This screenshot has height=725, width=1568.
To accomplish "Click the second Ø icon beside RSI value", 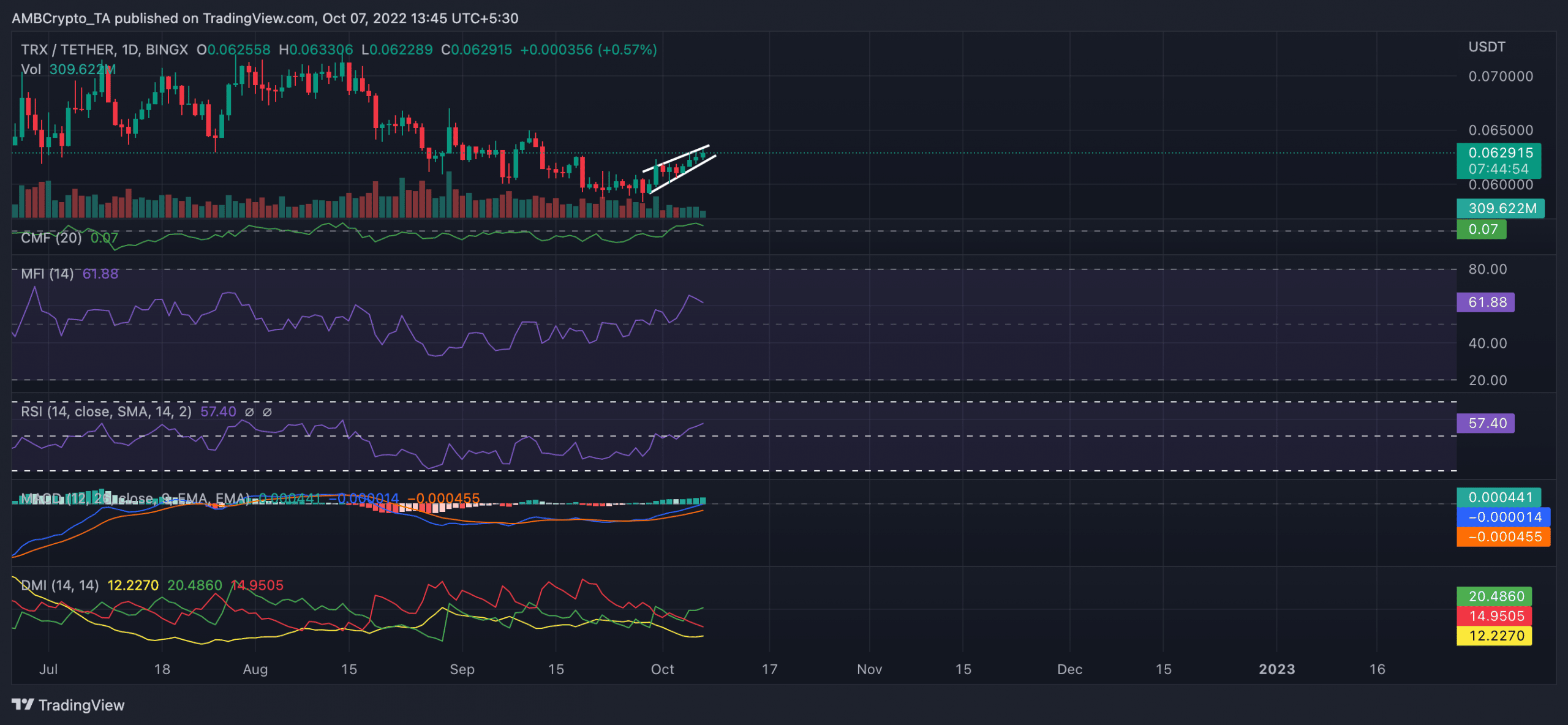I will click(x=268, y=411).
